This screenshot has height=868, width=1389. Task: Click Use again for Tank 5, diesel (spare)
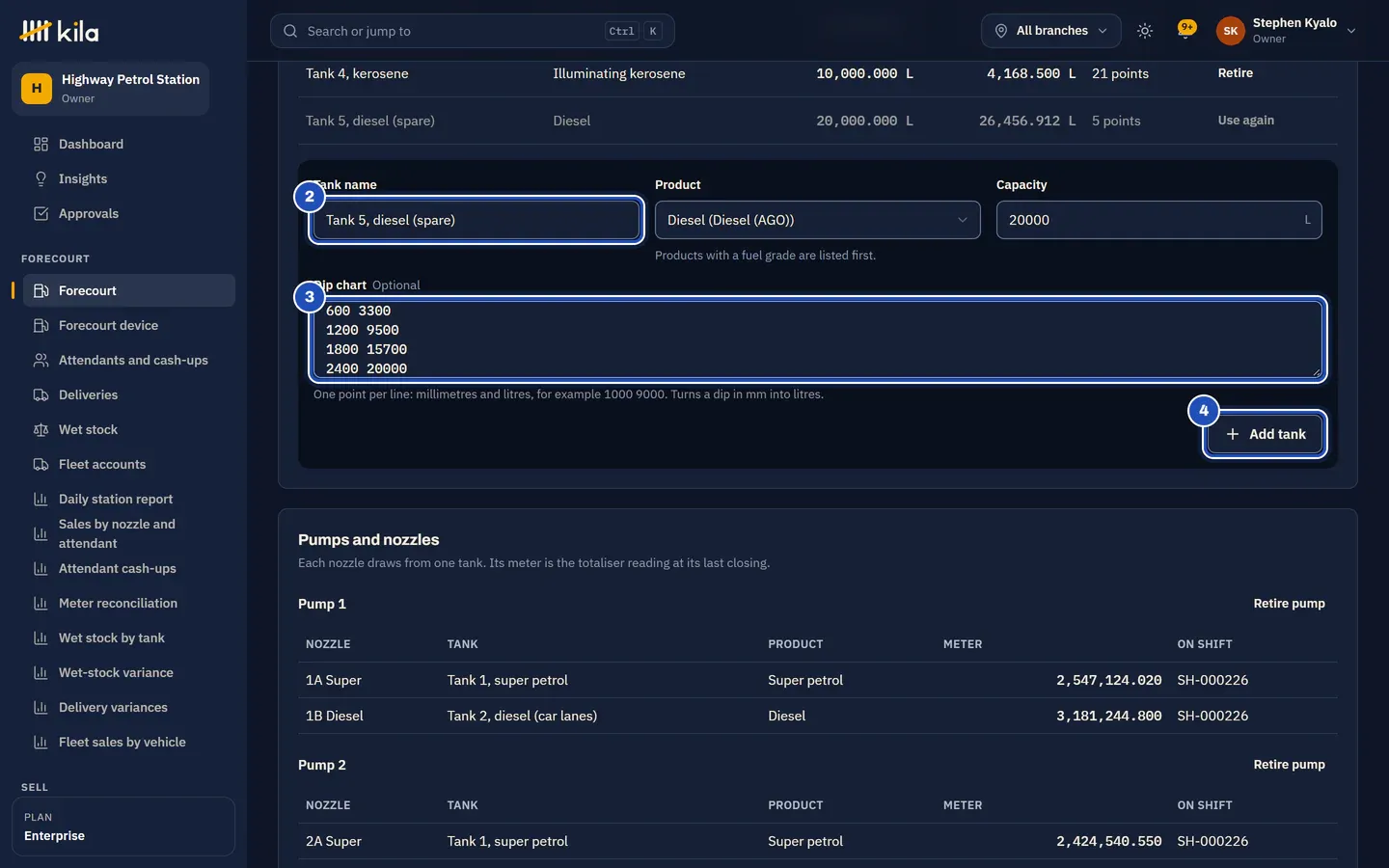(x=1246, y=121)
